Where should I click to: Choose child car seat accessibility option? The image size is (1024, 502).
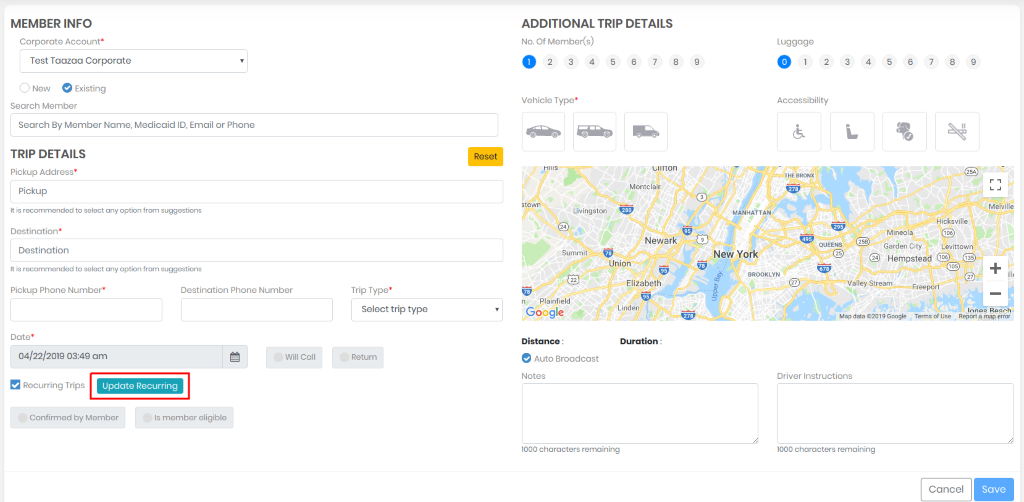click(x=852, y=132)
